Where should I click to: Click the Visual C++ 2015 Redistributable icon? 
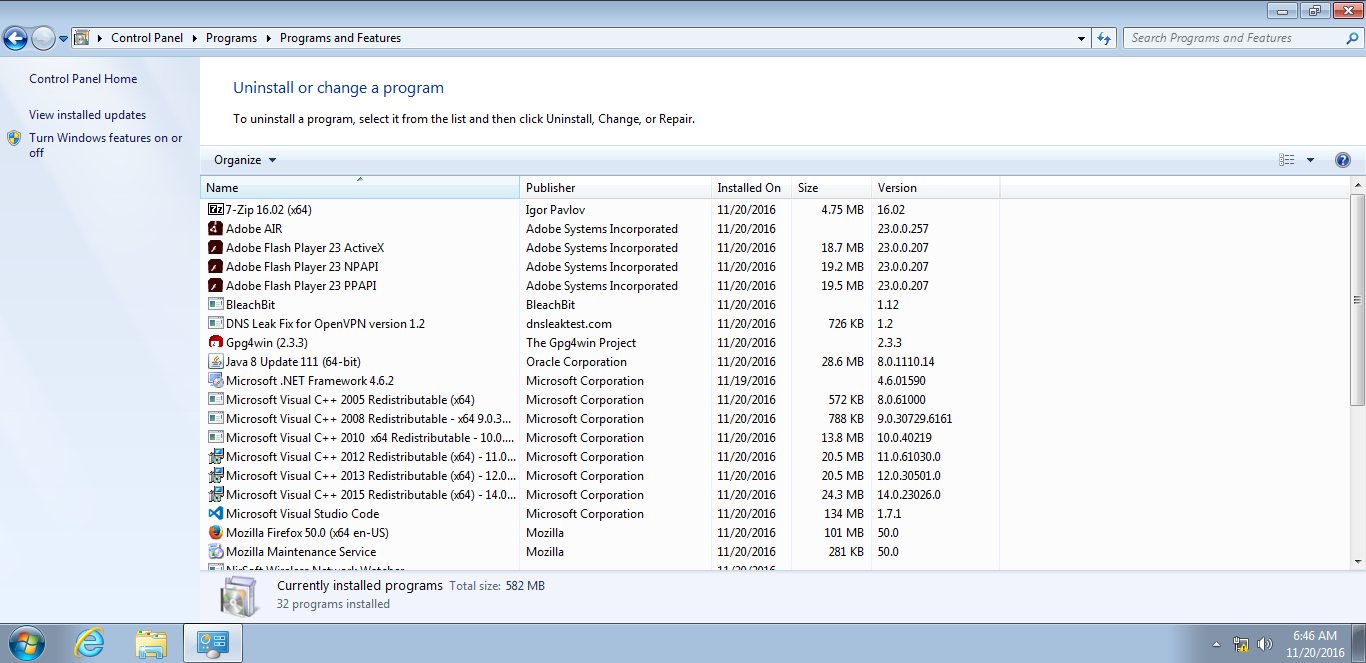coord(215,495)
